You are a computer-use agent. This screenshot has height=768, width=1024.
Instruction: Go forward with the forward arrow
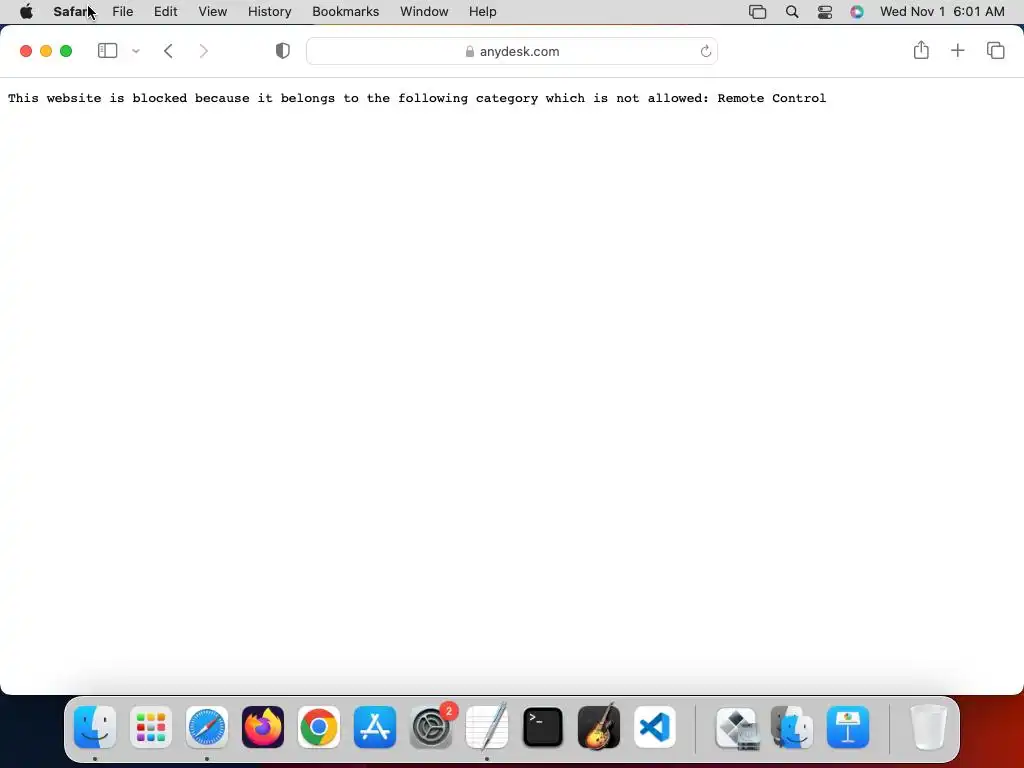tap(204, 51)
